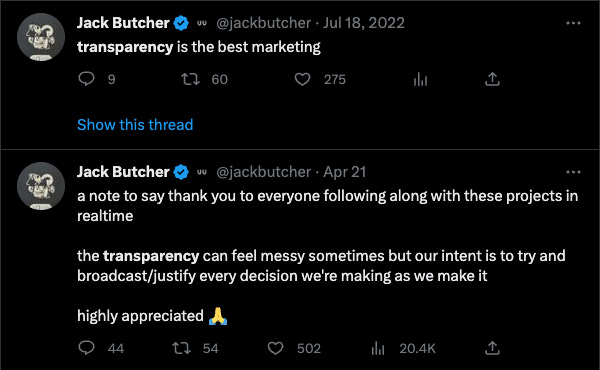Image resolution: width=600 pixels, height=370 pixels.
Task: Reply to the 'best marketing' tweet
Action: 86,79
